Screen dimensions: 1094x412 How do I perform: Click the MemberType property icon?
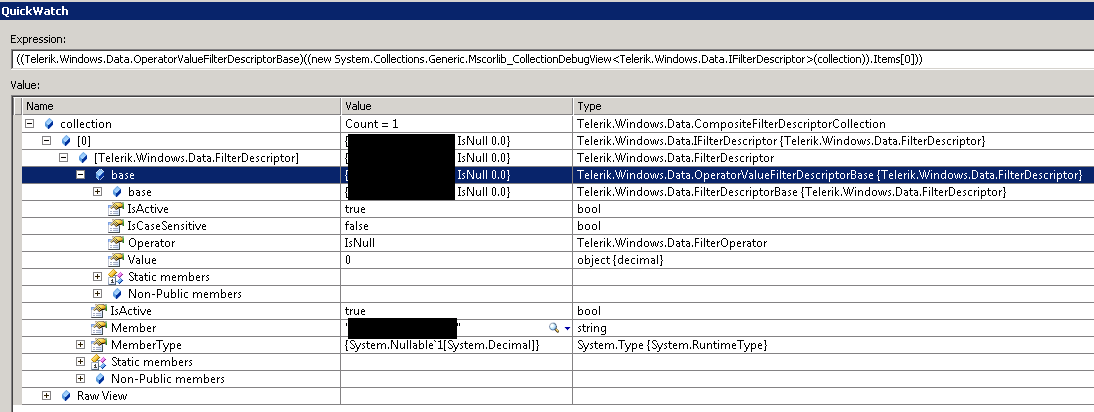pyautogui.click(x=99, y=345)
